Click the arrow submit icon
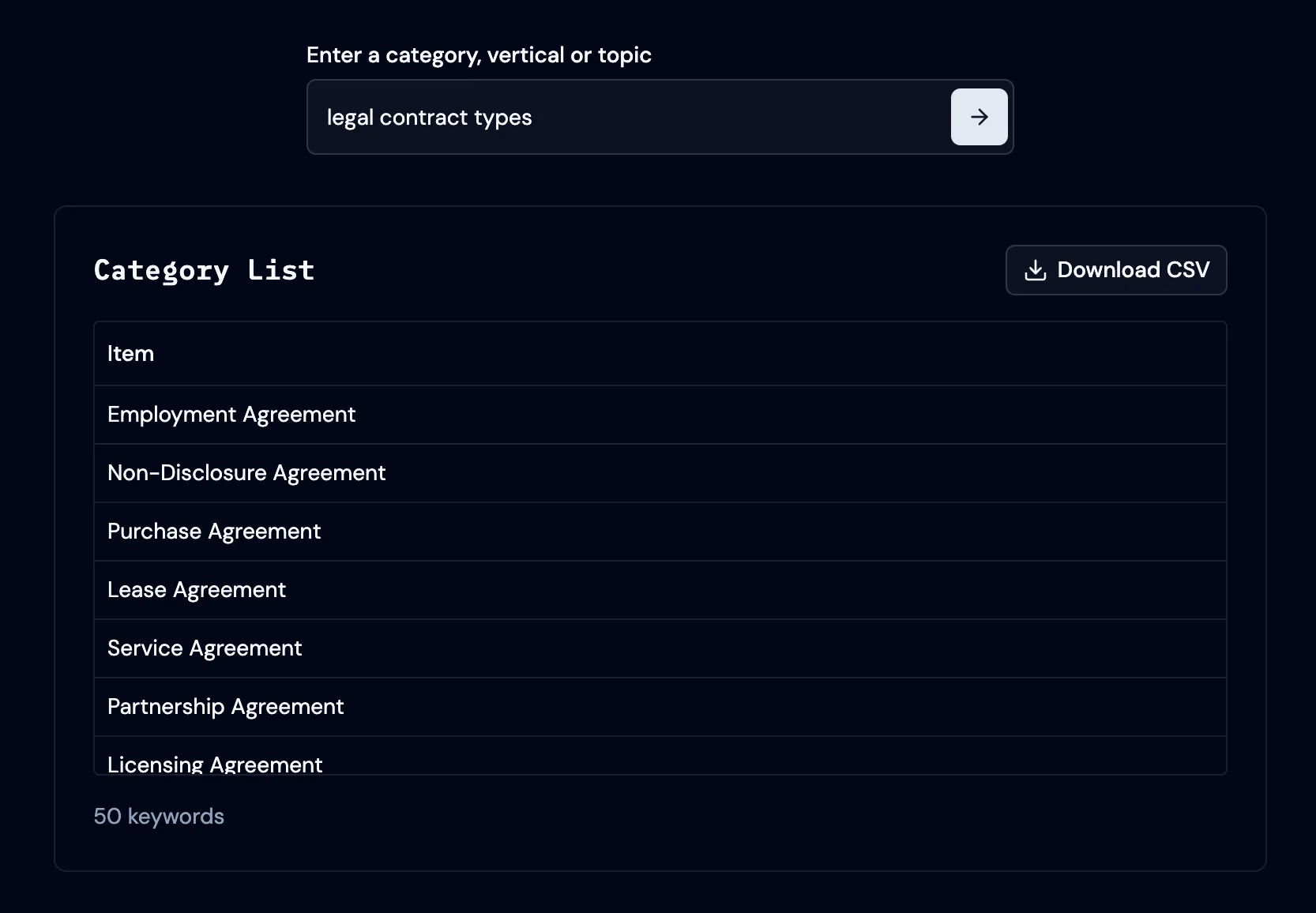 tap(979, 117)
